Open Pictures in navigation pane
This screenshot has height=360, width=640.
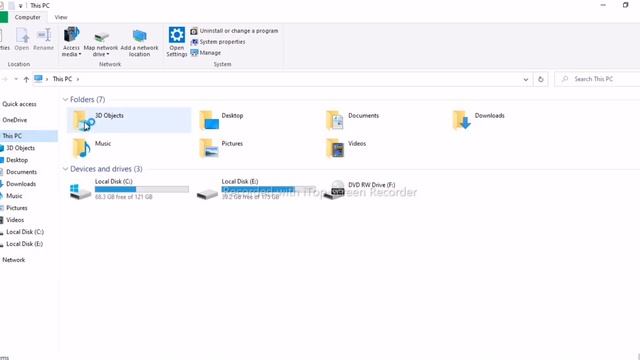click(x=17, y=208)
